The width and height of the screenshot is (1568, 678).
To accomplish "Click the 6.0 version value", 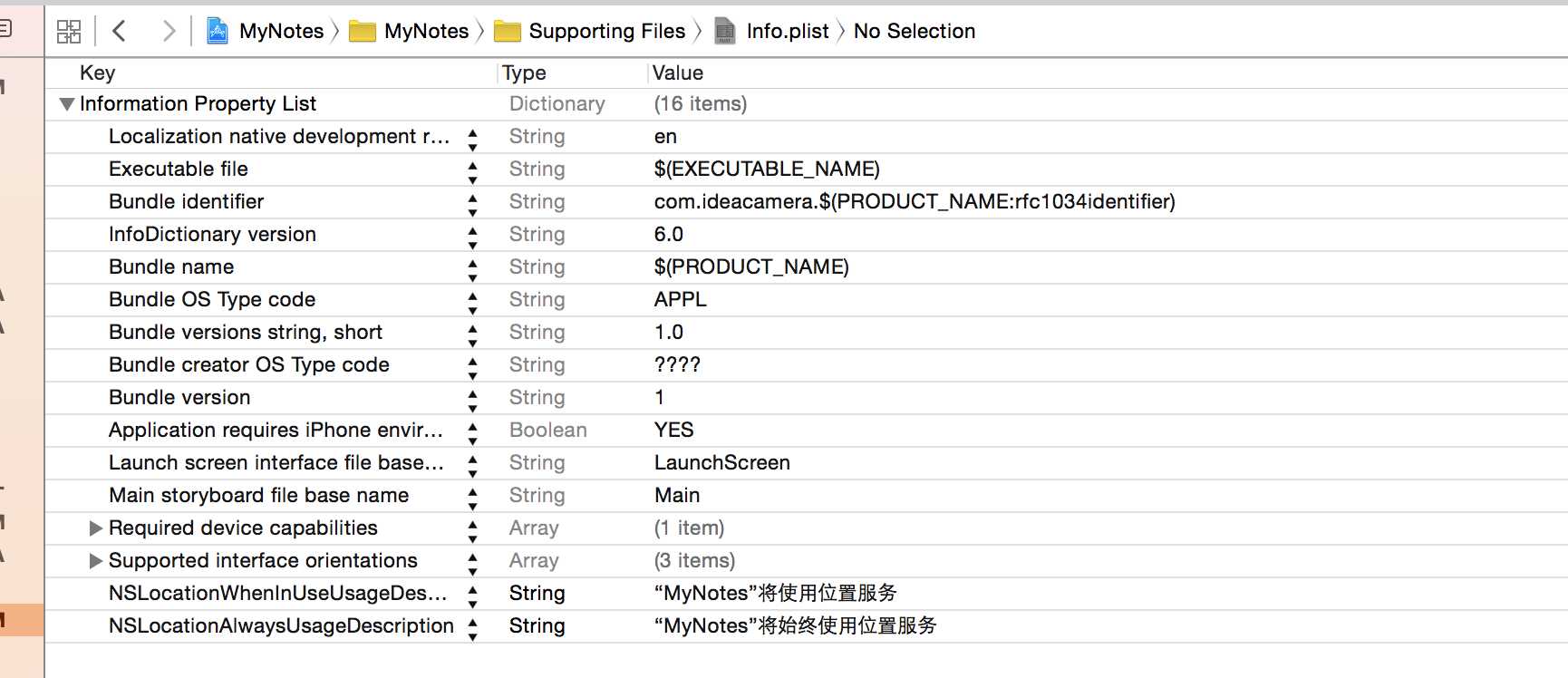I will [669, 235].
